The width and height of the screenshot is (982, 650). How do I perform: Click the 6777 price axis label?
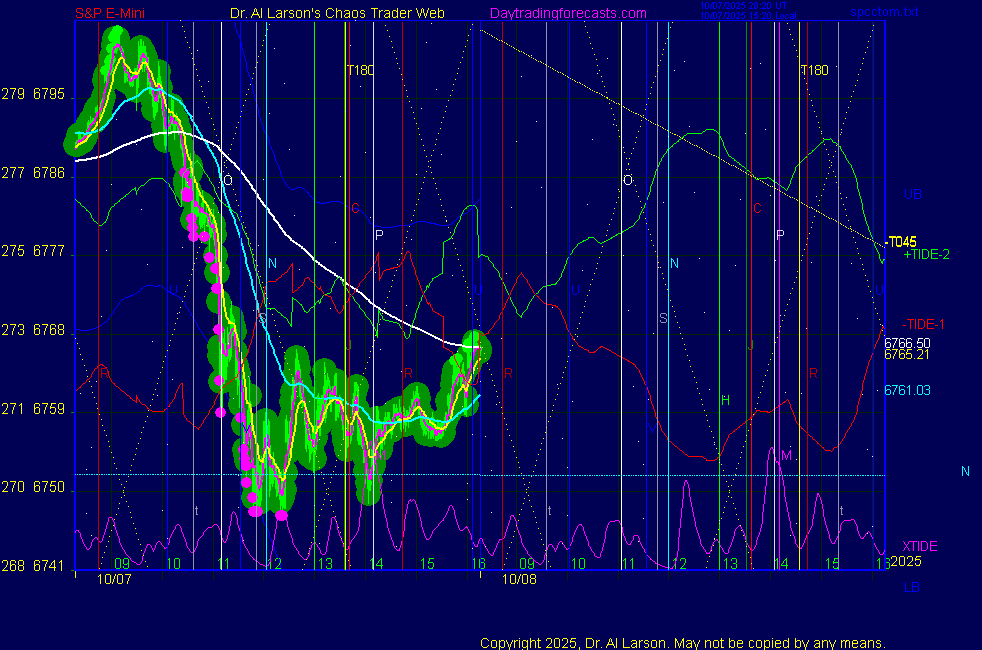click(x=49, y=252)
